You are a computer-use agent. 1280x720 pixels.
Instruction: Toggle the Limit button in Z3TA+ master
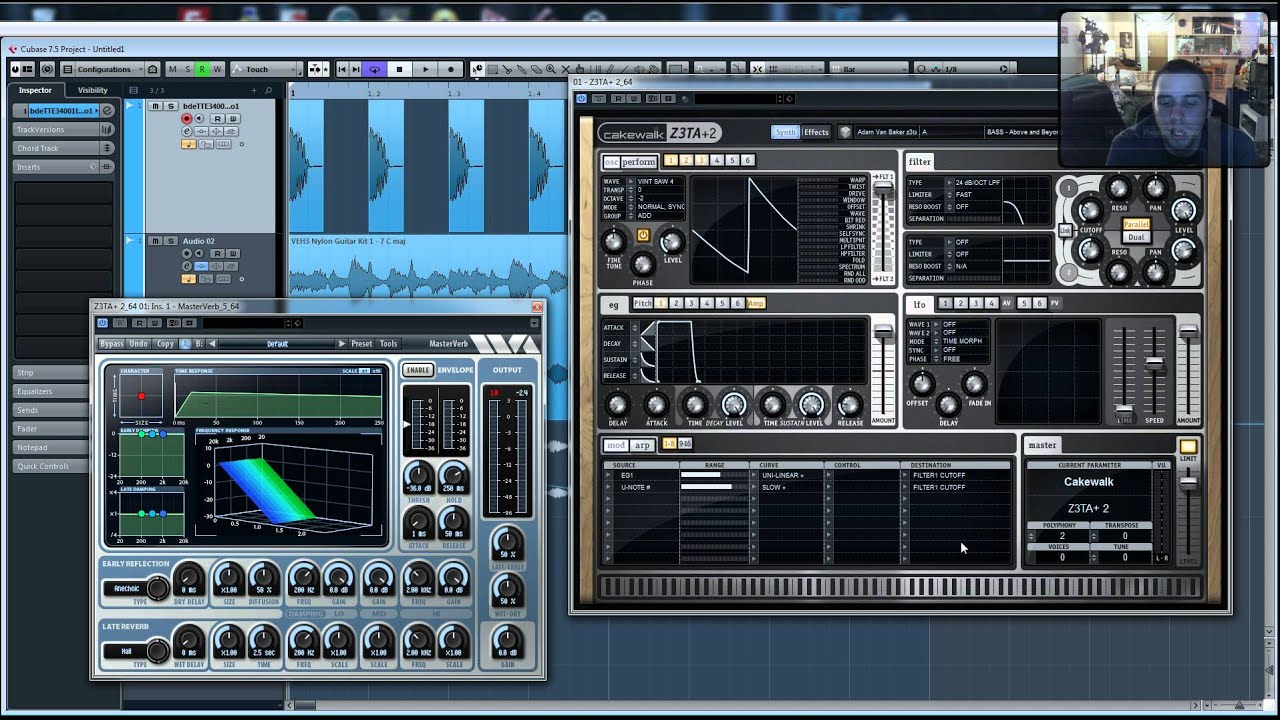[x=1187, y=447]
